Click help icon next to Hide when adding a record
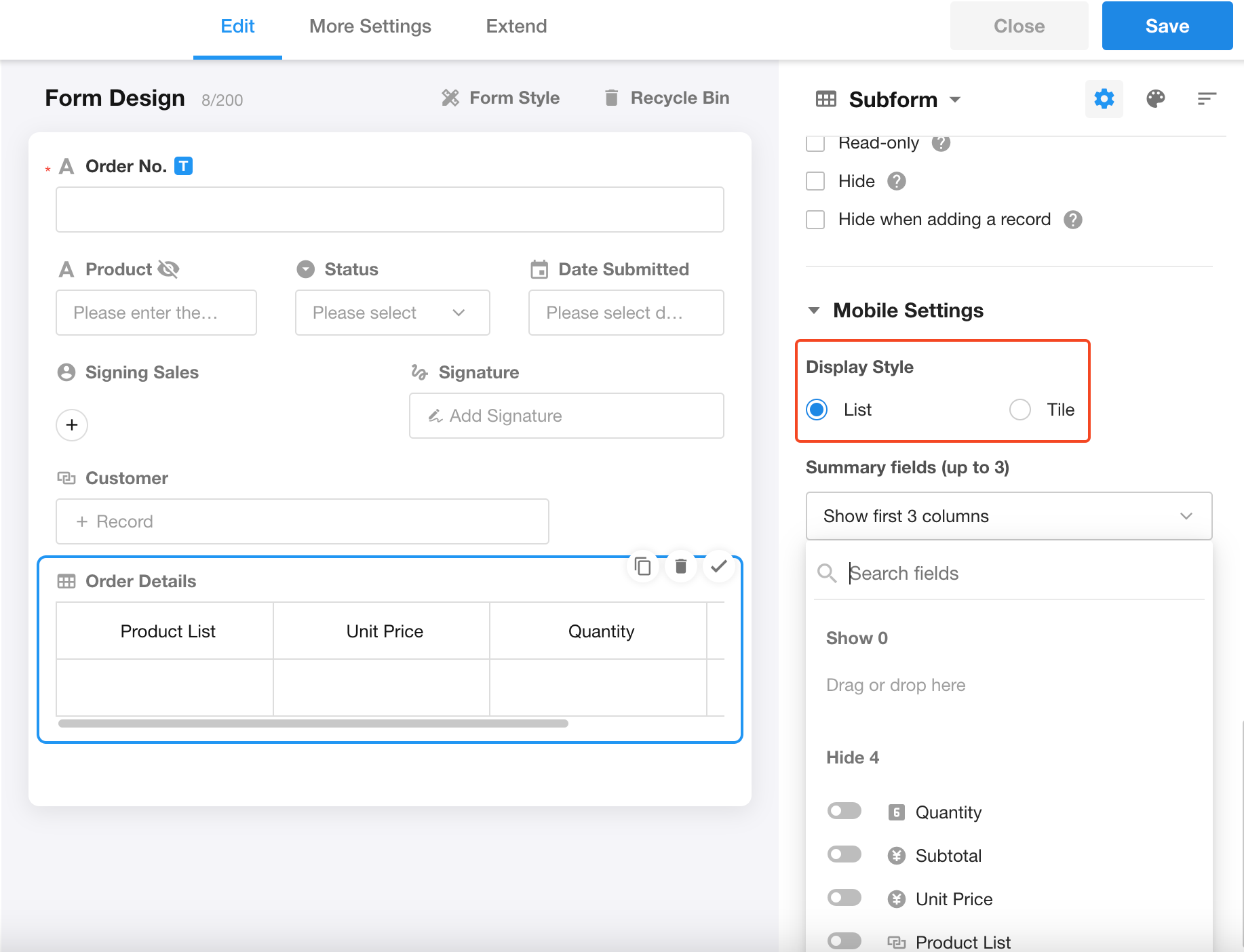Screen dimensions: 1244x952 [1072, 220]
